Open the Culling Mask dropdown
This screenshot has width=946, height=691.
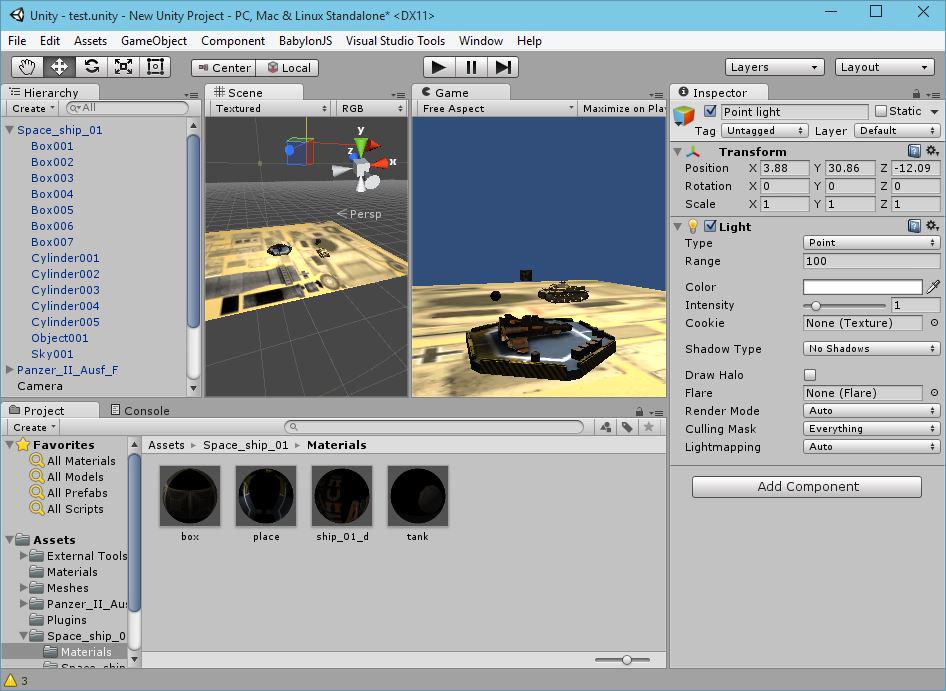click(871, 428)
